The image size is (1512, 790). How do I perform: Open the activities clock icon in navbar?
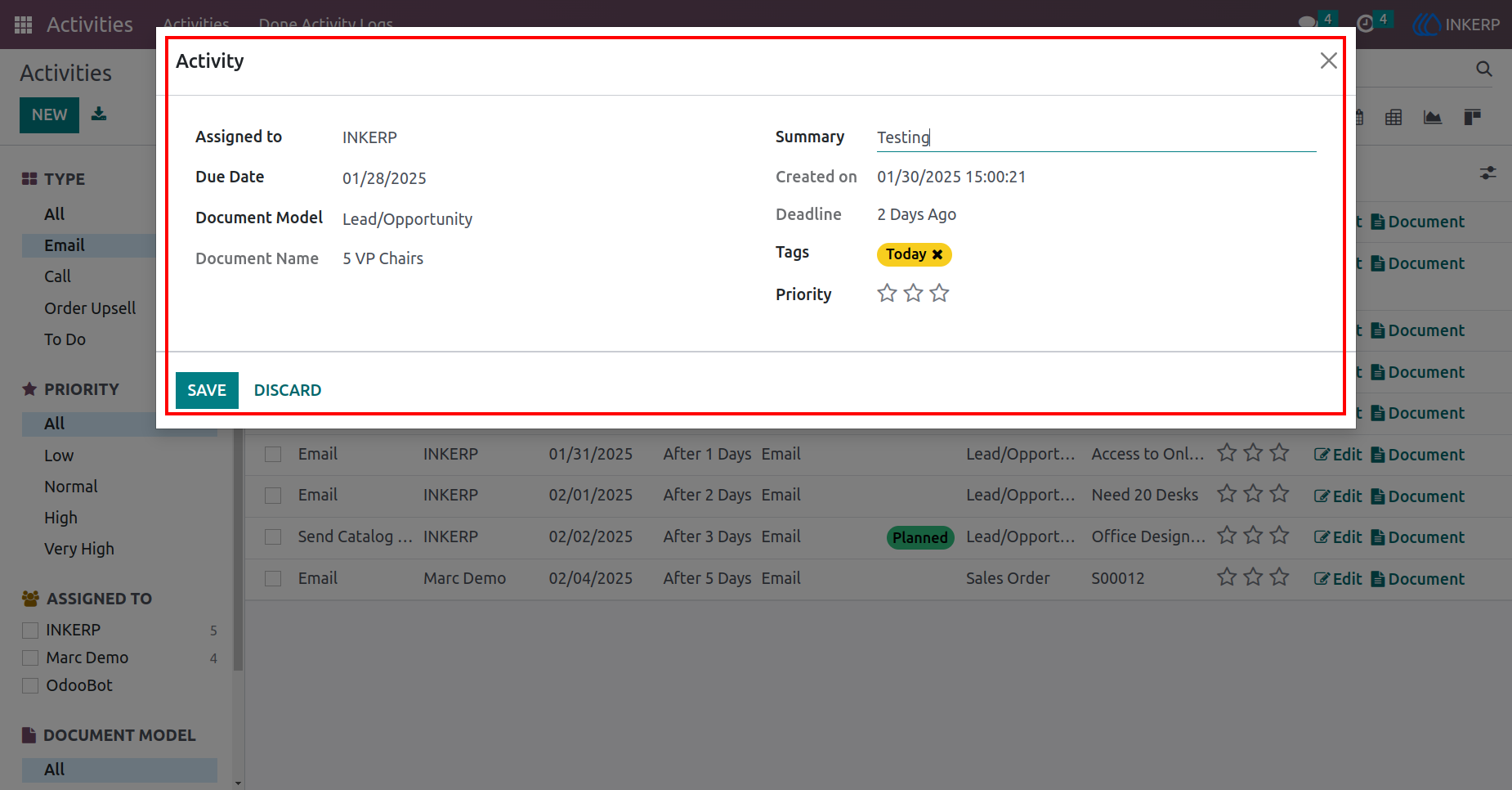(x=1366, y=24)
